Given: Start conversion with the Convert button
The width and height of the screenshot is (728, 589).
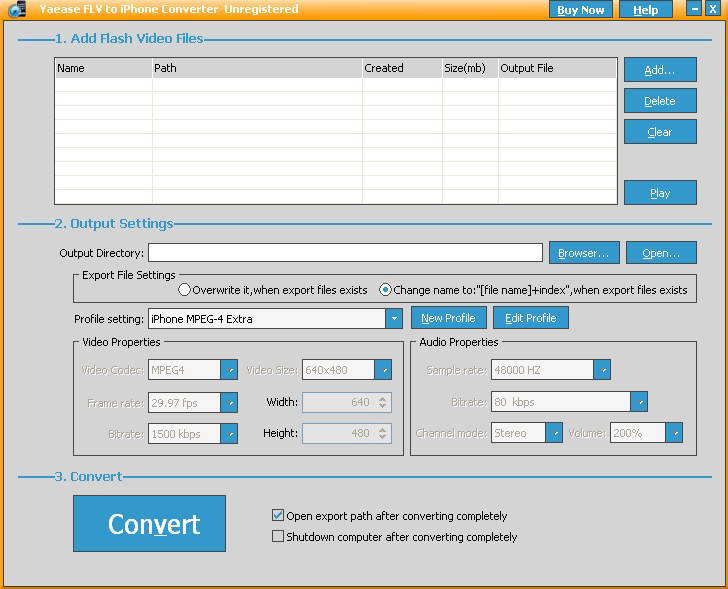Looking at the screenshot, I should tap(150, 524).
